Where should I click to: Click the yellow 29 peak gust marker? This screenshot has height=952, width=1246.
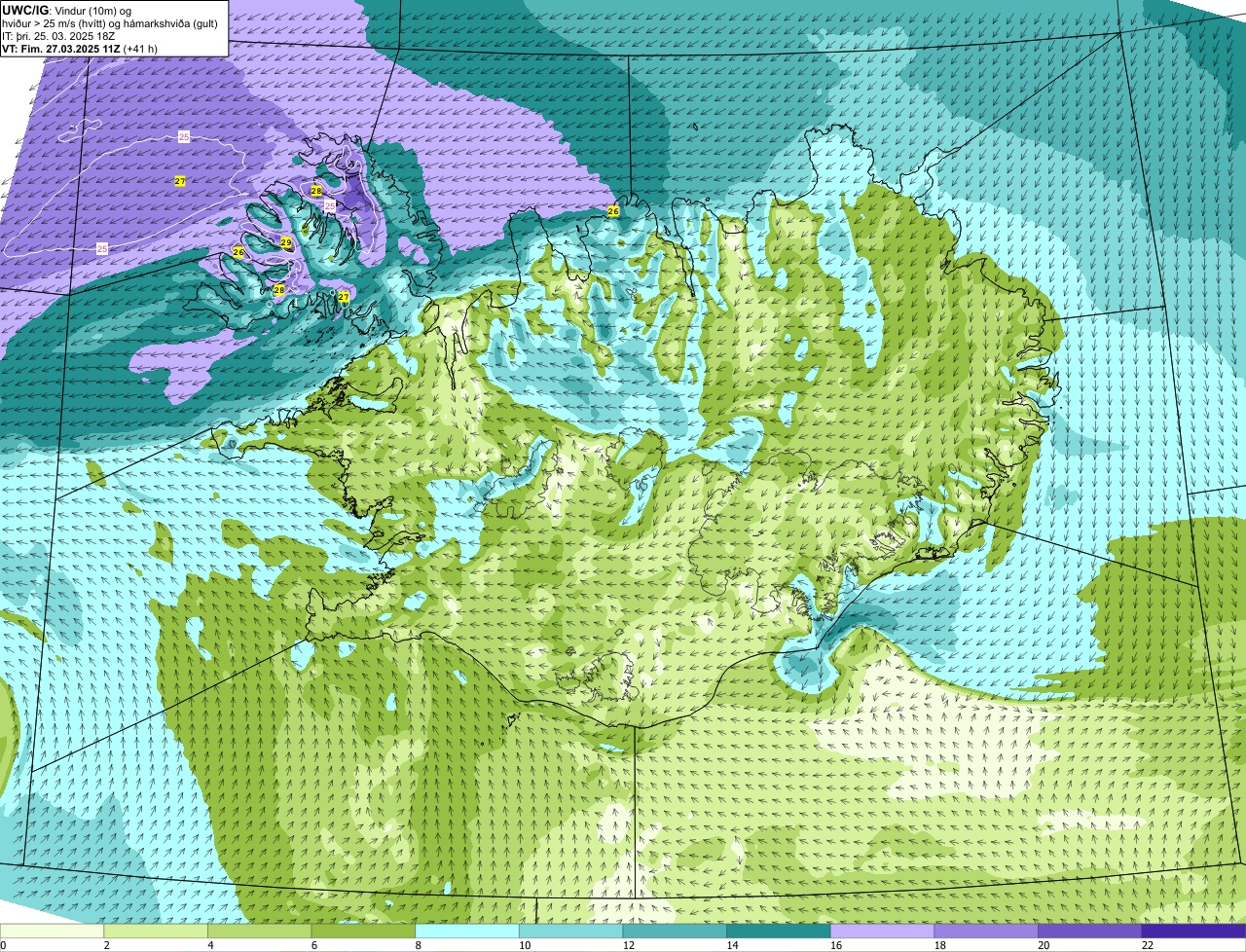(286, 242)
